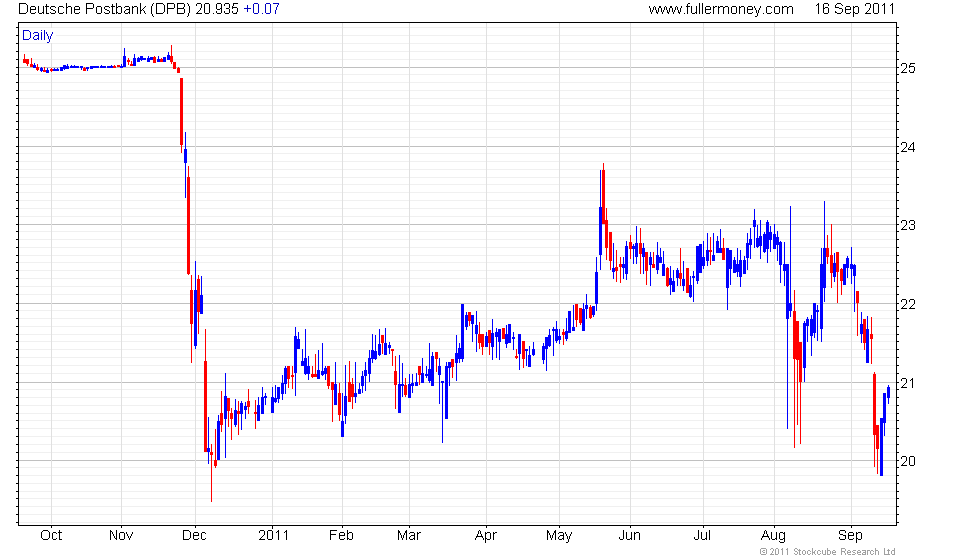Click the 2011 year label on time axis
The image size is (980, 560).
[274, 536]
